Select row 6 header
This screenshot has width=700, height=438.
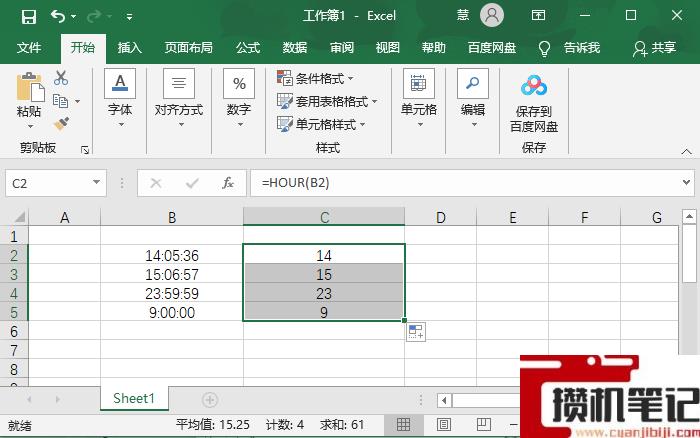click(x=14, y=332)
